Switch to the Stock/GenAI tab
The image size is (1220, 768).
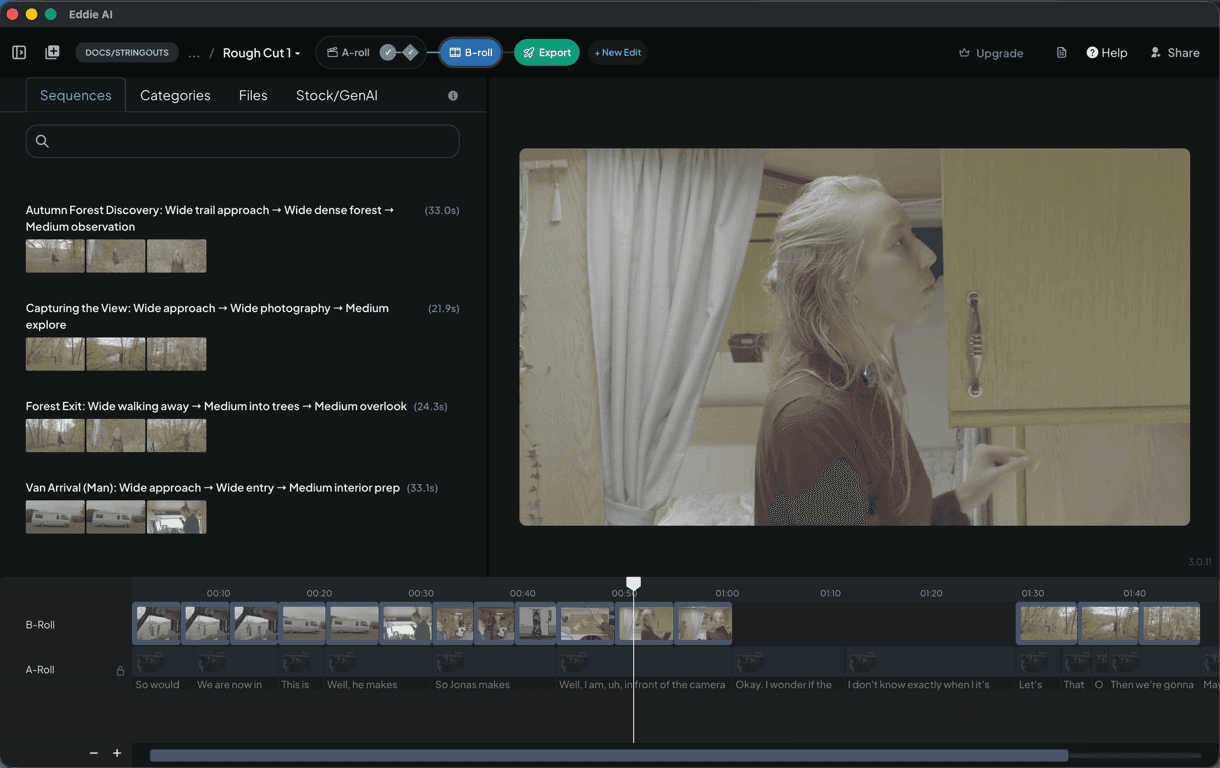point(336,96)
